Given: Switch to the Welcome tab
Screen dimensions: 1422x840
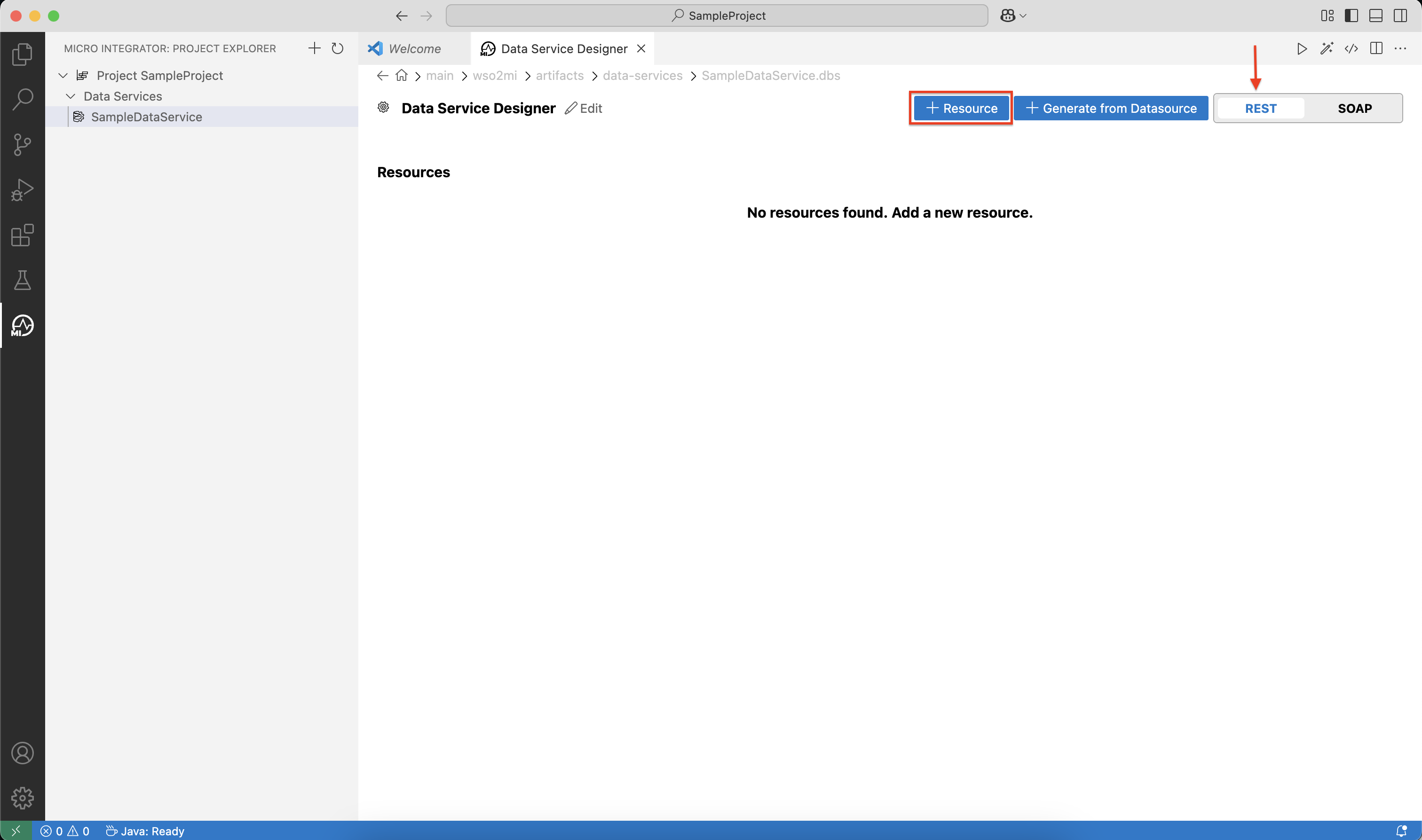Looking at the screenshot, I should [414, 49].
